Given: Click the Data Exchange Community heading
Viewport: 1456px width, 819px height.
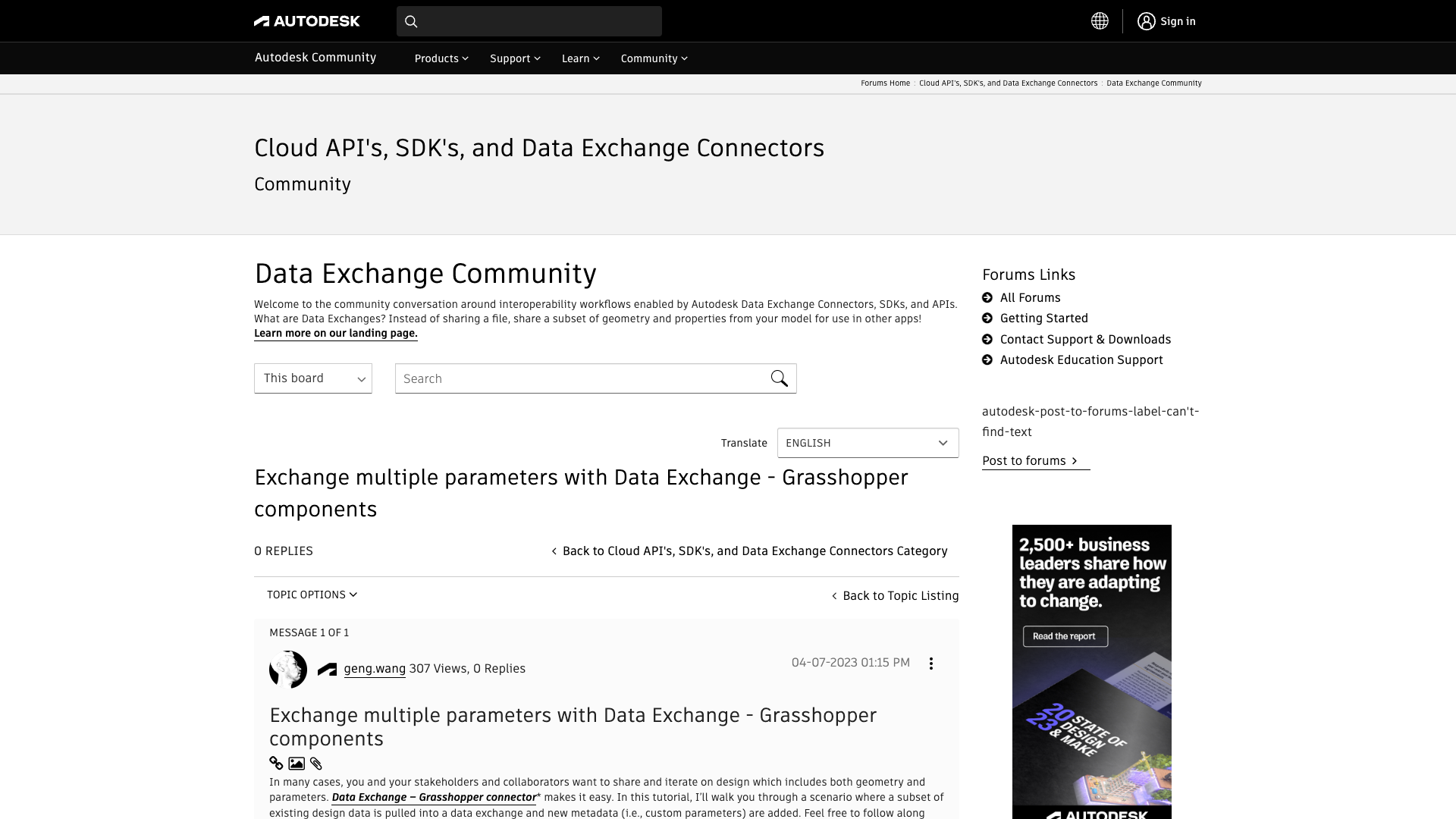Looking at the screenshot, I should point(425,274).
